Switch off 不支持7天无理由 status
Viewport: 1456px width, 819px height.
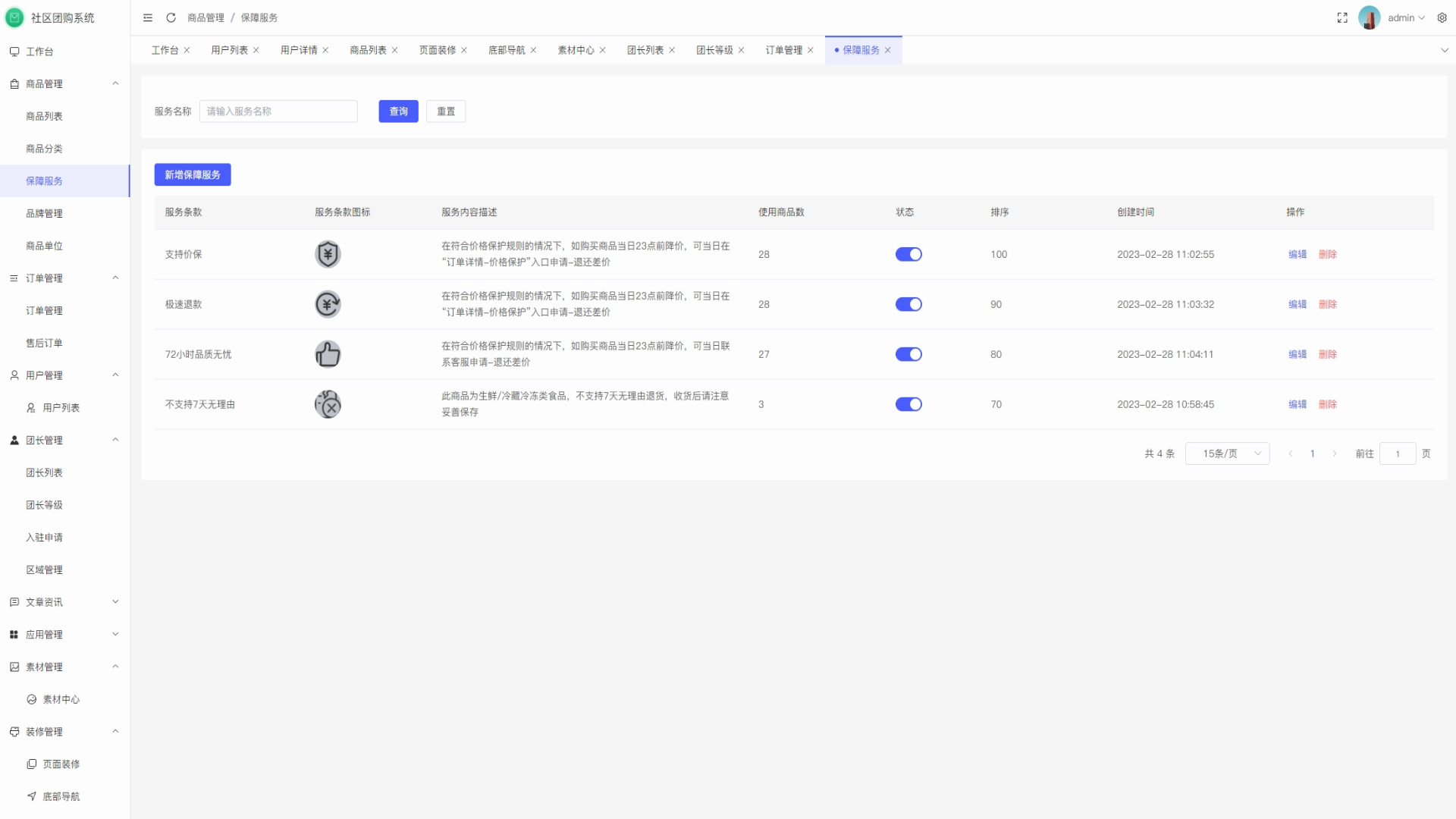click(x=908, y=404)
